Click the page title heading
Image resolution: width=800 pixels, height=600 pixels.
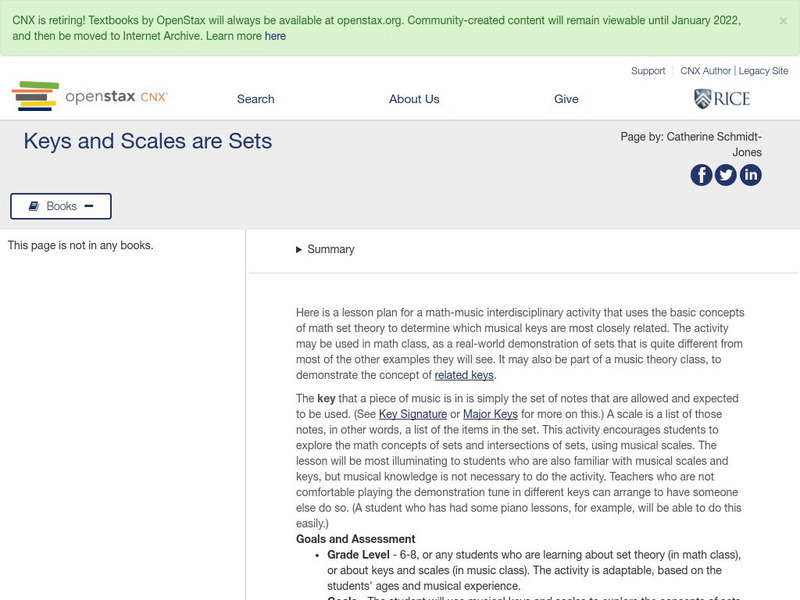pos(148,141)
